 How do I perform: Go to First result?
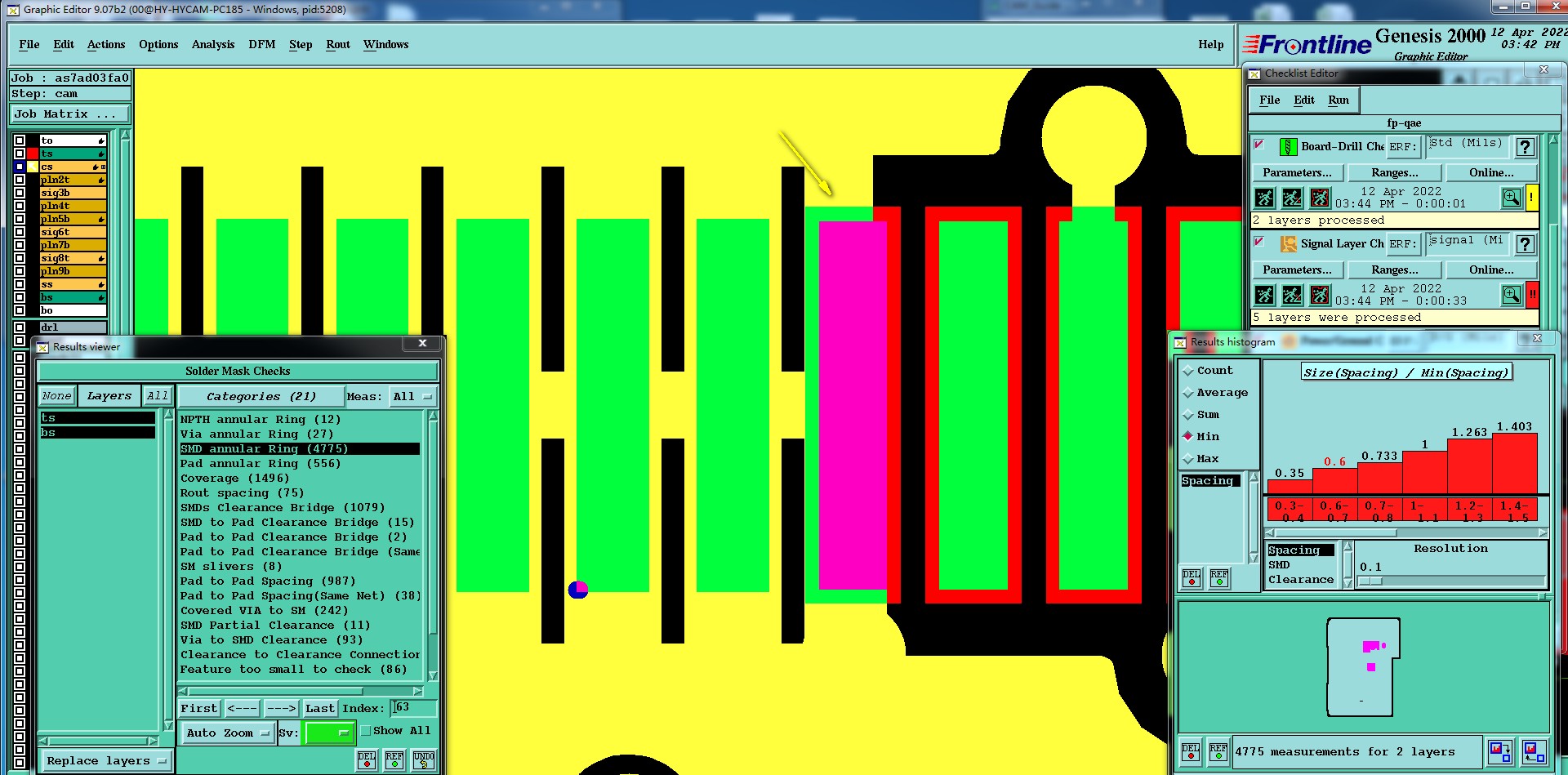pos(199,709)
